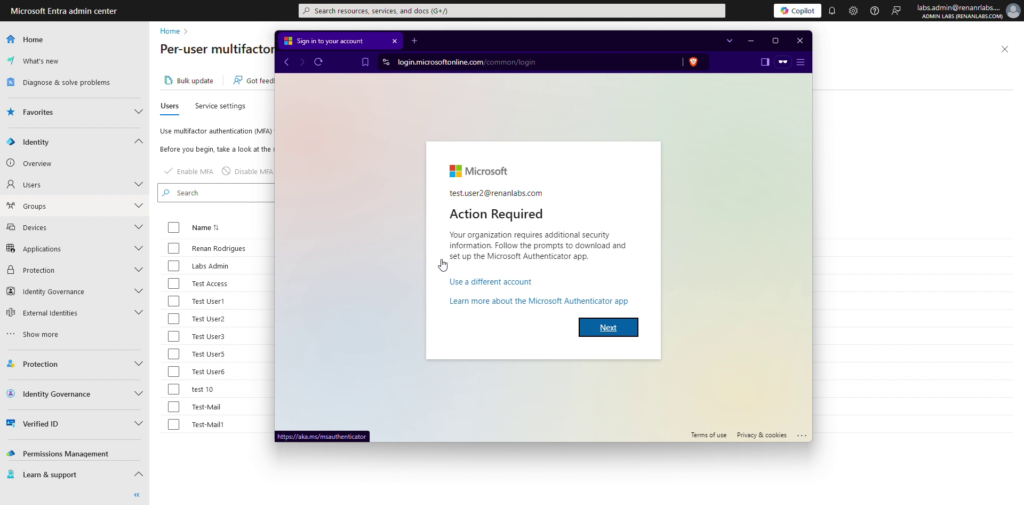The height and width of the screenshot is (505, 1024).
Task: Expand the Users submenu chevron
Action: click(138, 185)
